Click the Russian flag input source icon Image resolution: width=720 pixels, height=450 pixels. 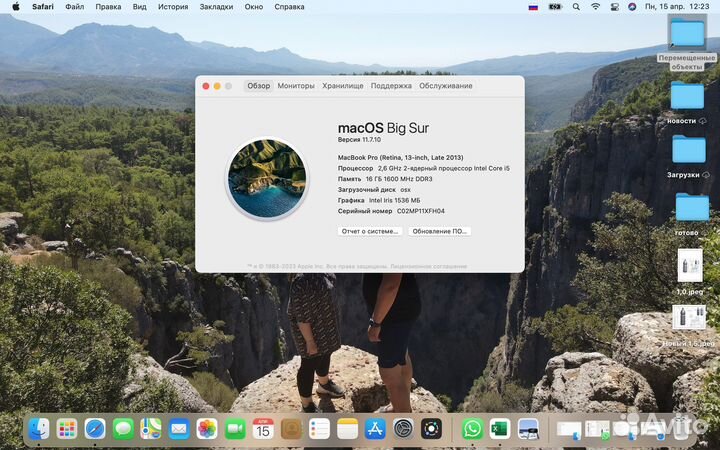point(533,7)
